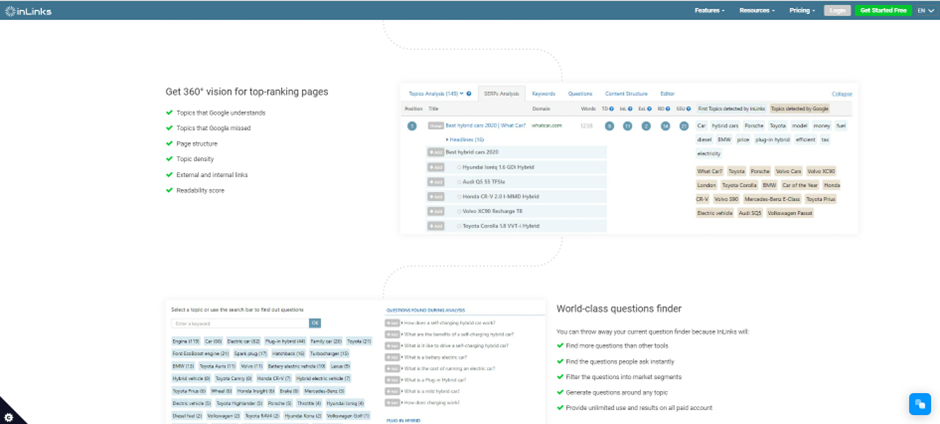
Task: Add the Honda CR-V 2.0 i-MMD Hybrid headline
Action: point(436,197)
